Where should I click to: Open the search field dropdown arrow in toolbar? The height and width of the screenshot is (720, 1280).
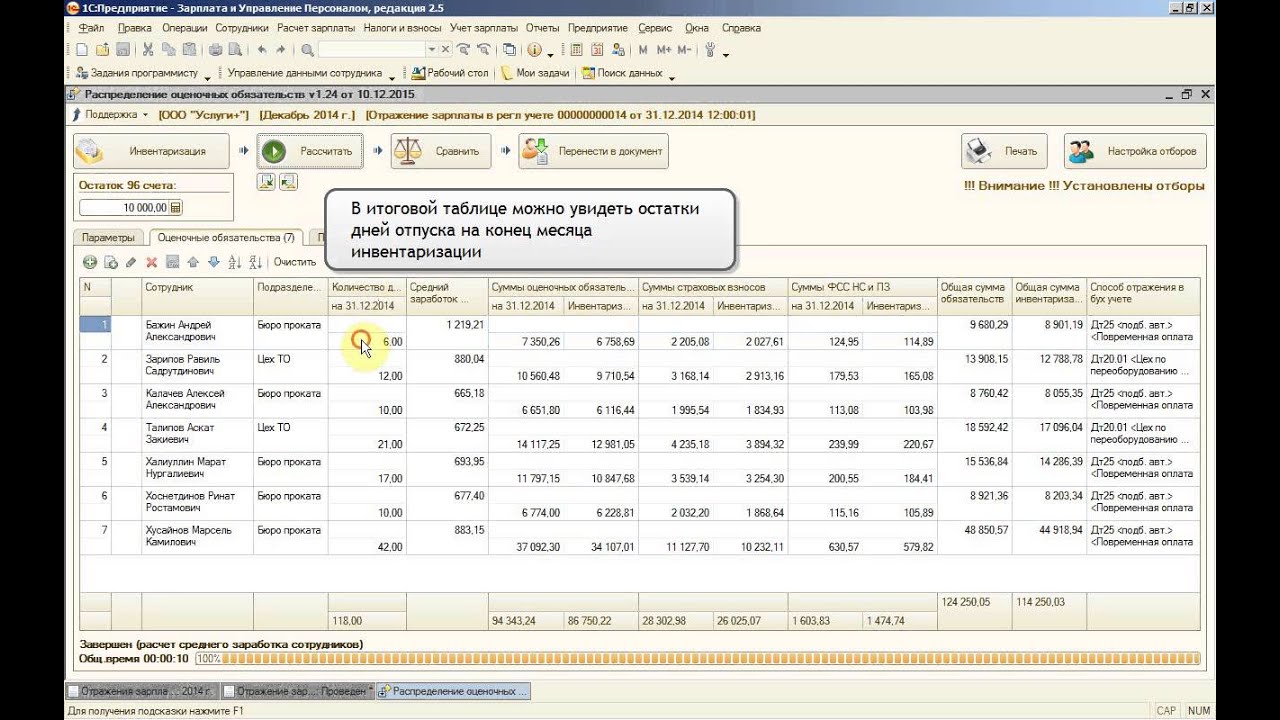tap(432, 50)
